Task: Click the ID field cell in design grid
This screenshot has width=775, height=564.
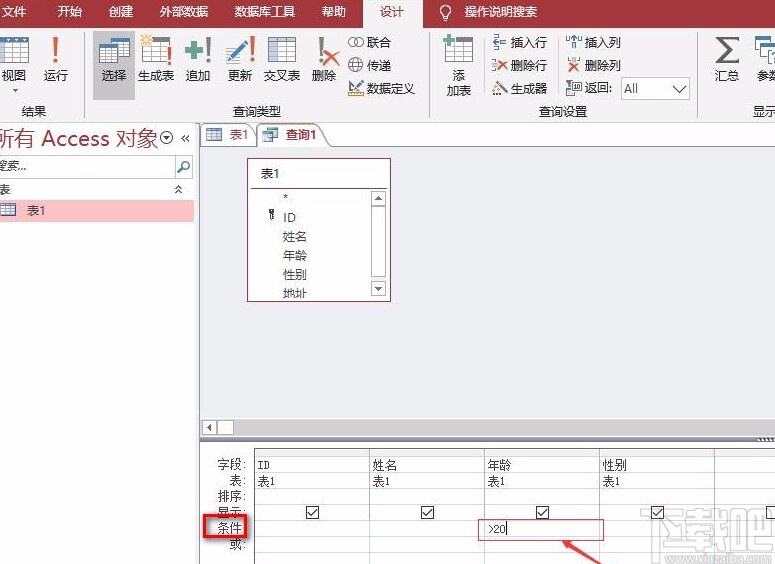Action: (312, 465)
